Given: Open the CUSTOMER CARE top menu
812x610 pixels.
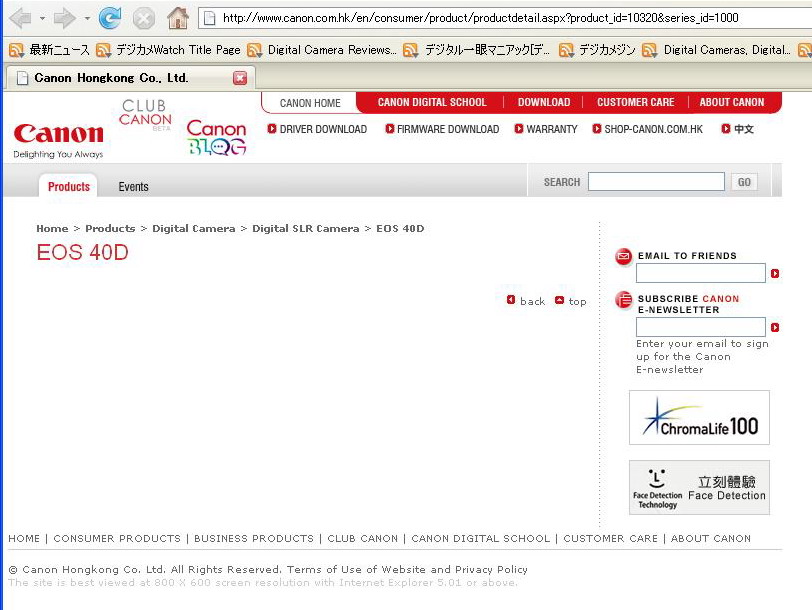Looking at the screenshot, I should tap(635, 103).
